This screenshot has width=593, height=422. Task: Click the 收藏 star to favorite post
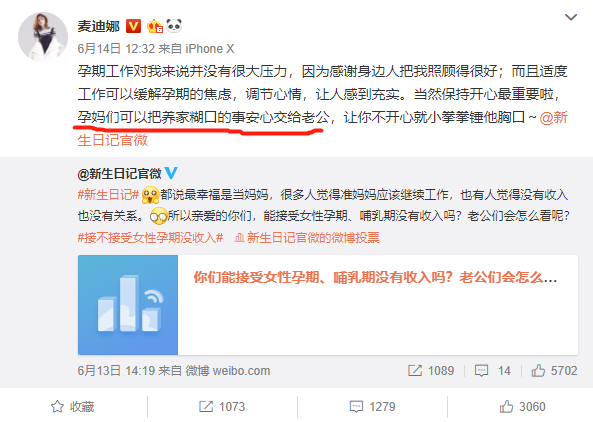click(73, 407)
